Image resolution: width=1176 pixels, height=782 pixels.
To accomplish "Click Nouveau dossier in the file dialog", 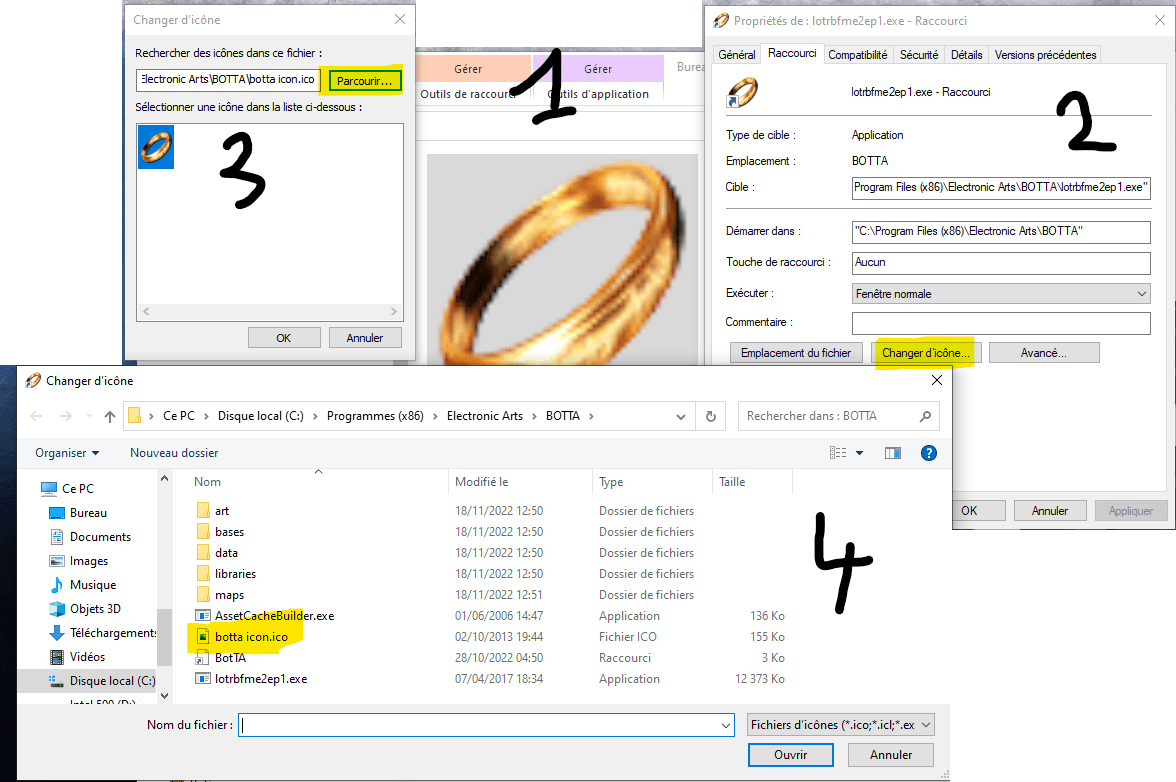I will pos(174,453).
